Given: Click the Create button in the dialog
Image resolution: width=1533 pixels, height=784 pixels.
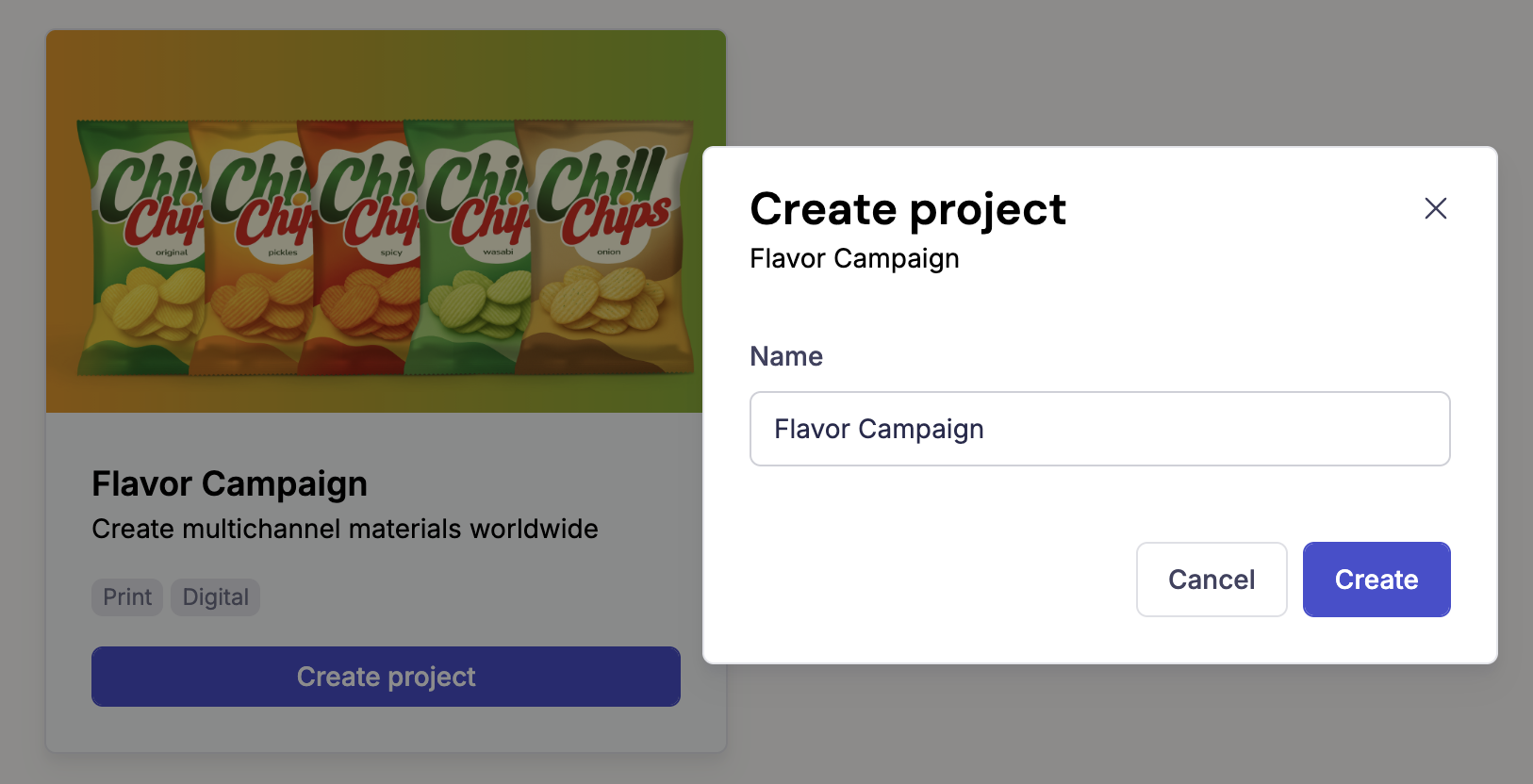Looking at the screenshot, I should click(1376, 580).
